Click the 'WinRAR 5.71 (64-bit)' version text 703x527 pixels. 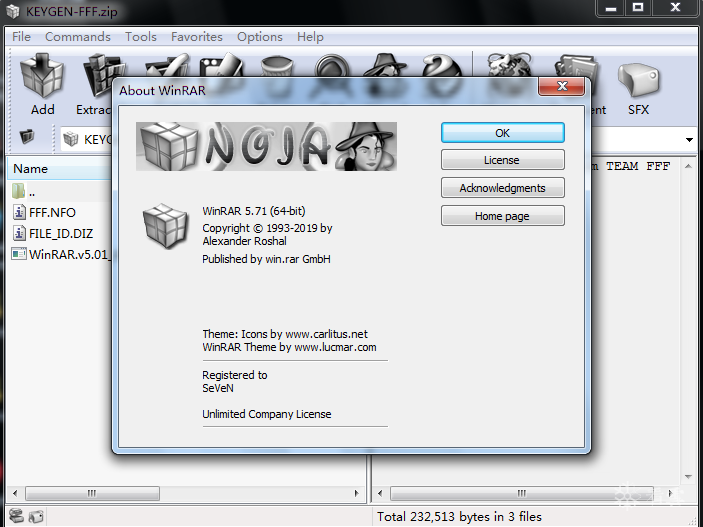[254, 211]
